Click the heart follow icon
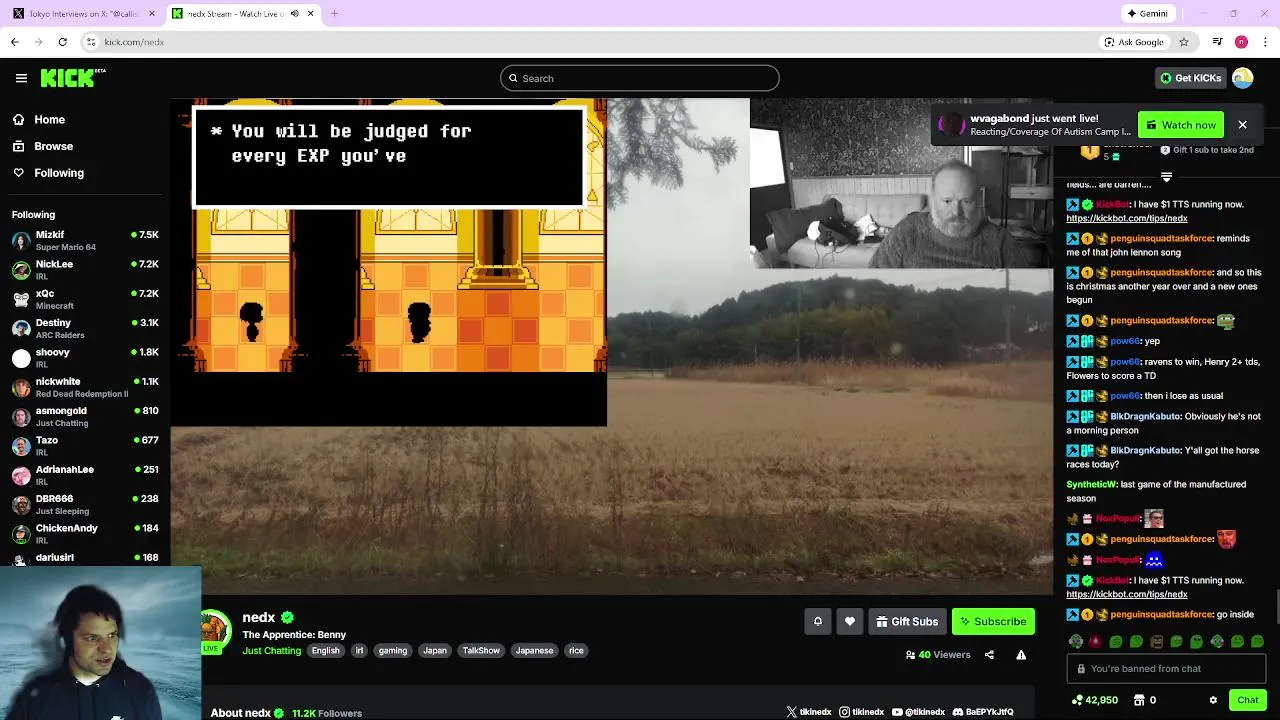Viewport: 1280px width, 720px height. [850, 621]
